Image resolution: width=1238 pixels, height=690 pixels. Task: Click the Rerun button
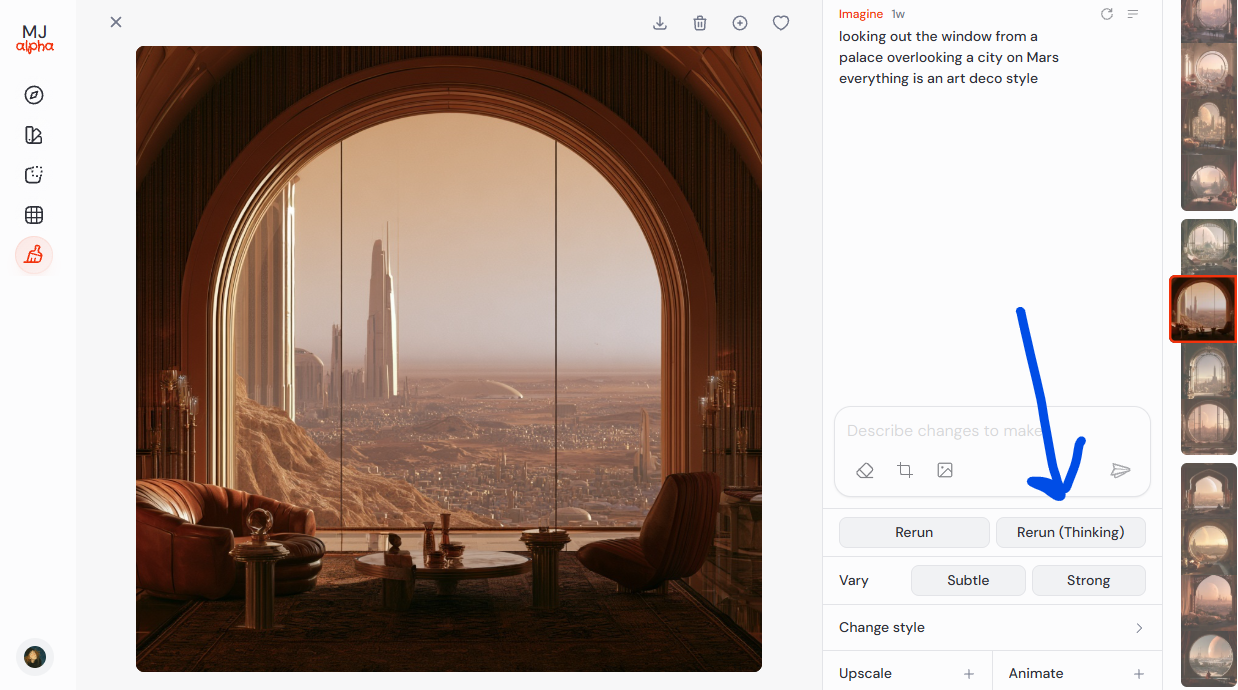tap(914, 532)
